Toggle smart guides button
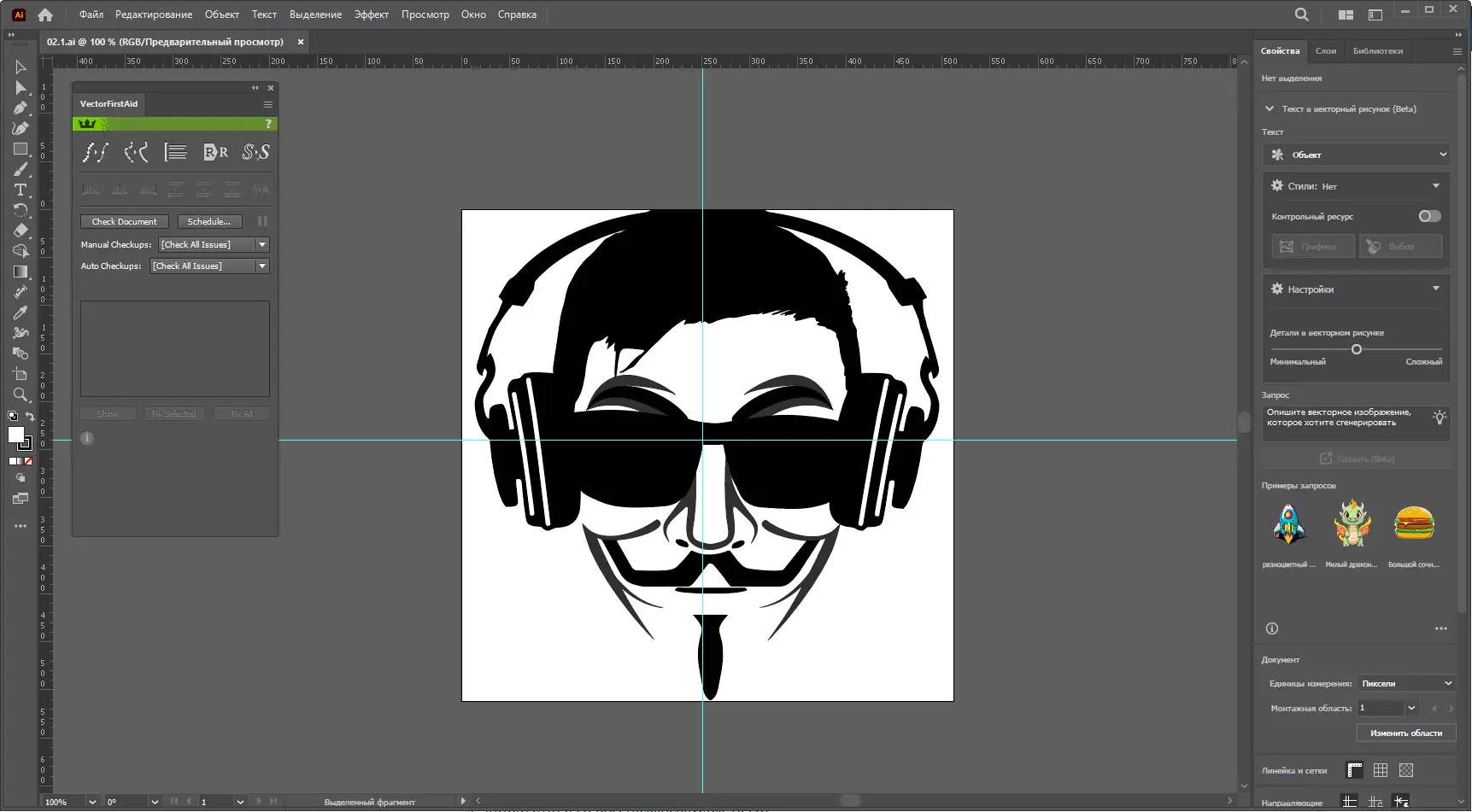This screenshot has width=1472, height=812. (1401, 802)
